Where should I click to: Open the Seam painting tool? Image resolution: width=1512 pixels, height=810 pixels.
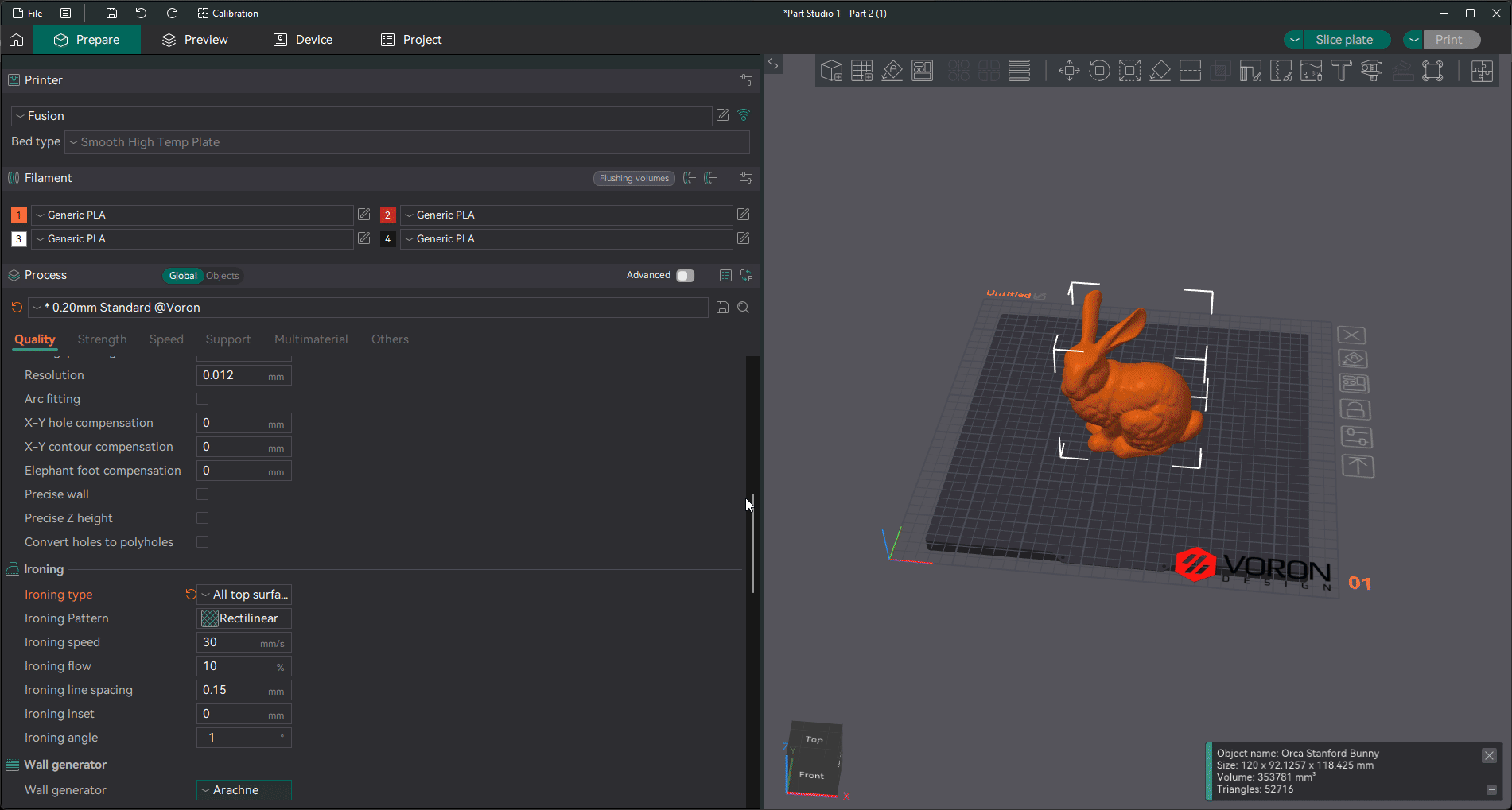pos(1281,71)
